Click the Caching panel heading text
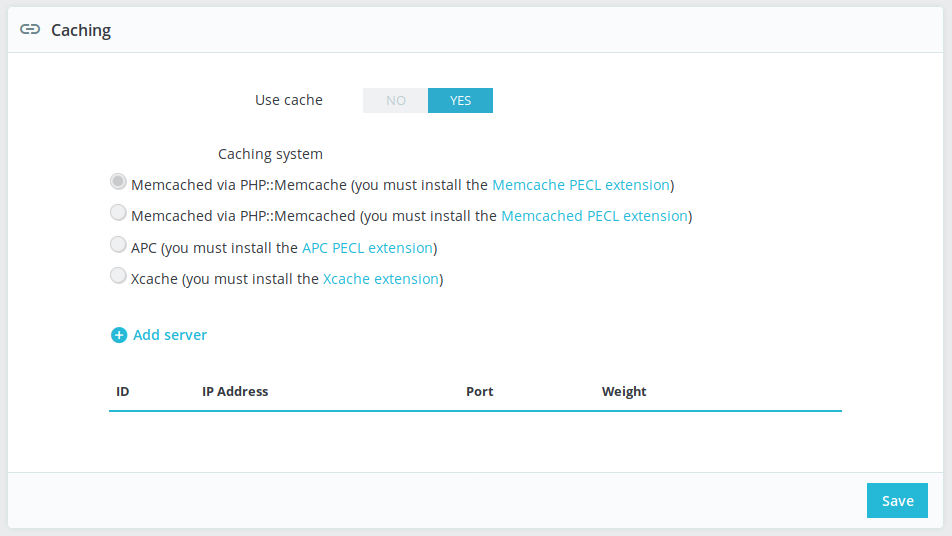Viewport: 952px width, 536px height. tap(81, 30)
